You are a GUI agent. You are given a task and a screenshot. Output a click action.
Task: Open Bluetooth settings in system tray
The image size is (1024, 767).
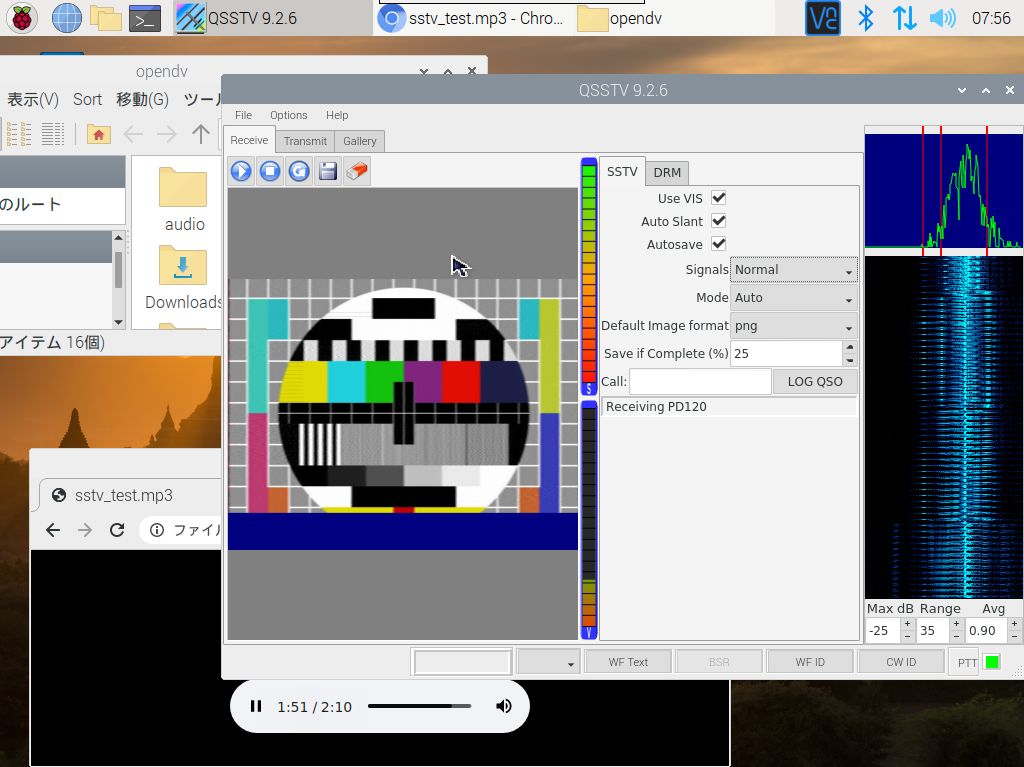(x=868, y=18)
